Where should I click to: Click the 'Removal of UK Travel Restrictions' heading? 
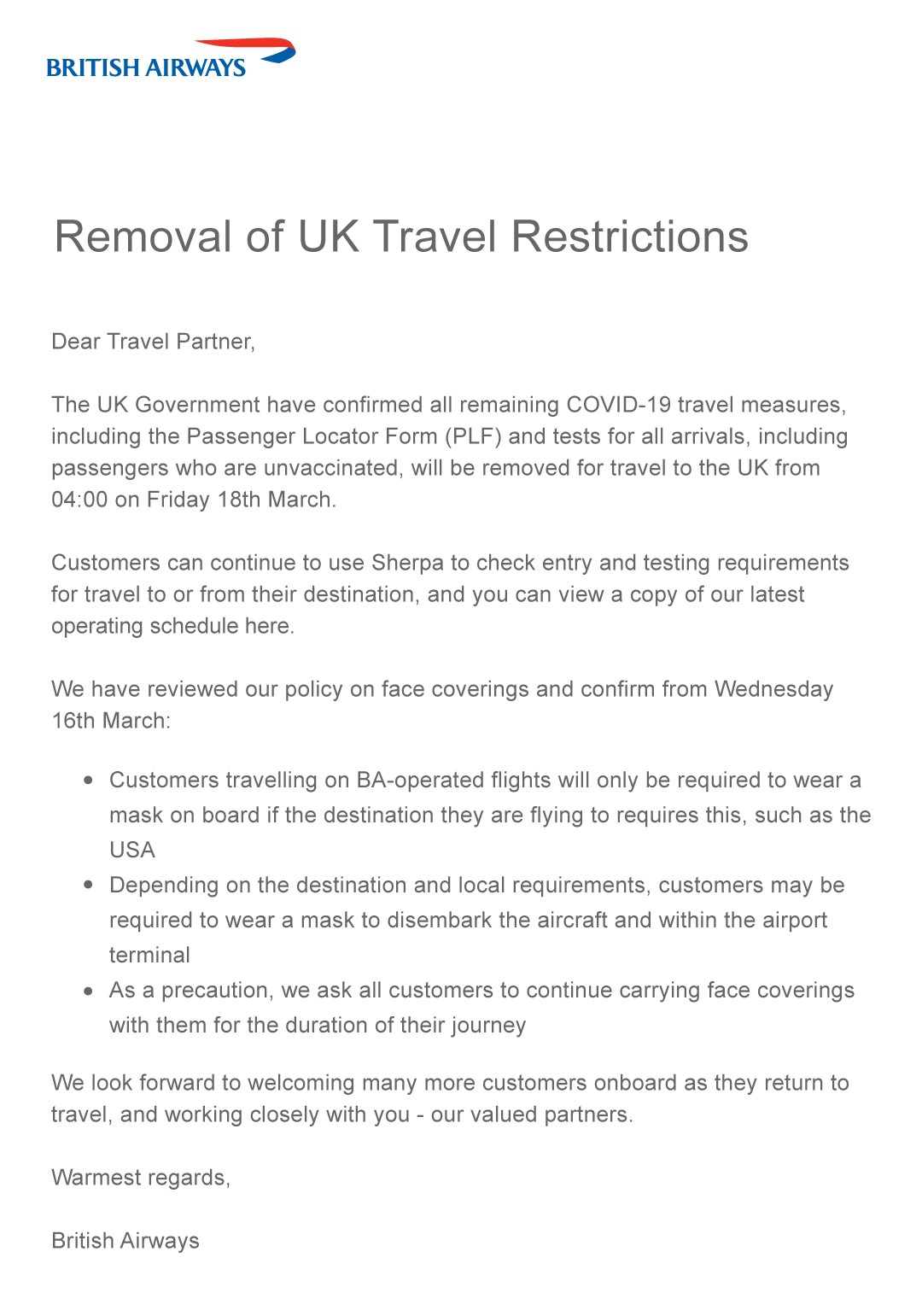pyautogui.click(x=401, y=237)
